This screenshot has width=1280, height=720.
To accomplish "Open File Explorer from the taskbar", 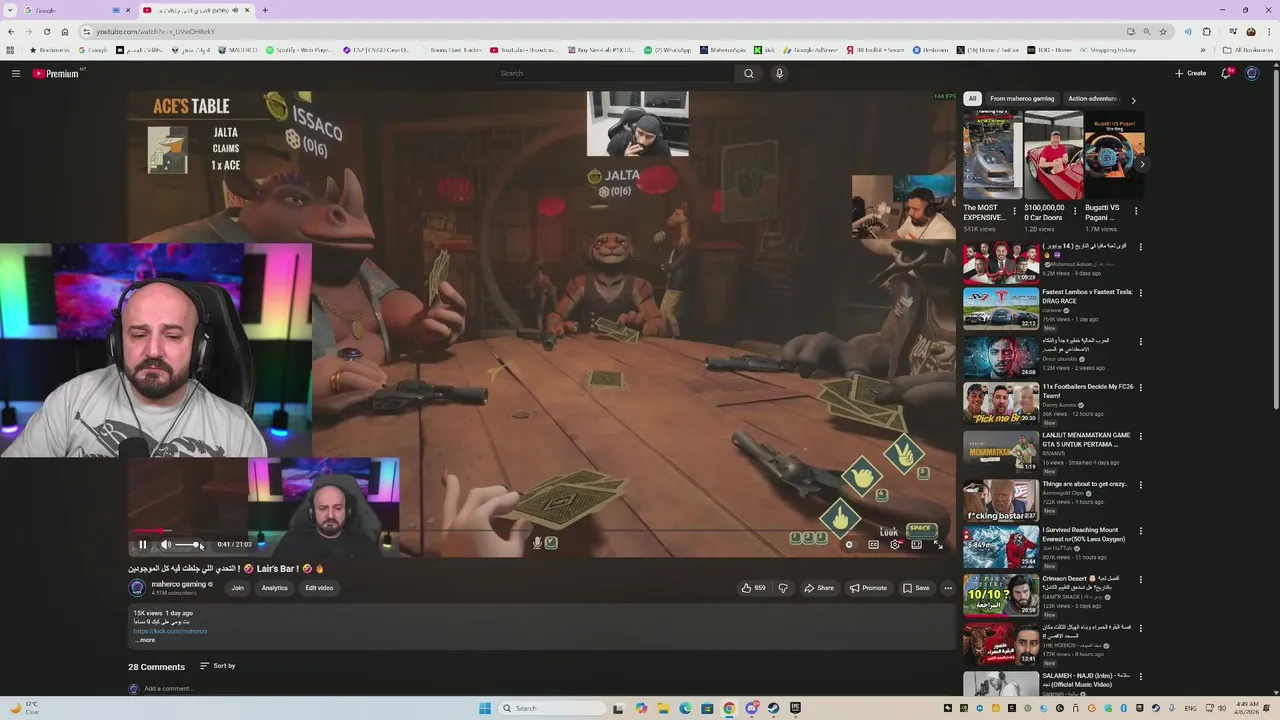I will point(663,708).
